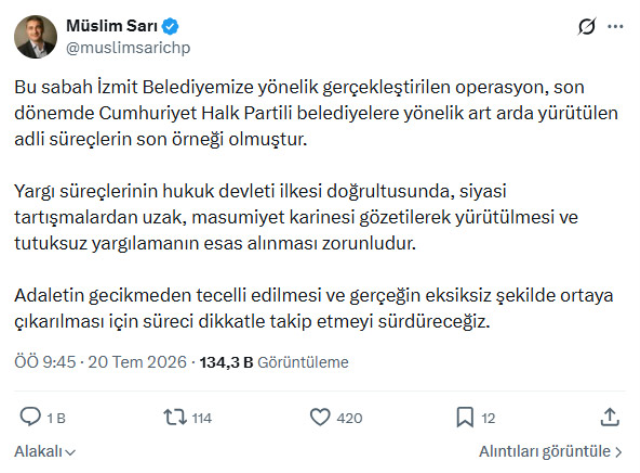This screenshot has height=473, width=640.
Task: Click the 1 B replies count
Action: pos(56,418)
